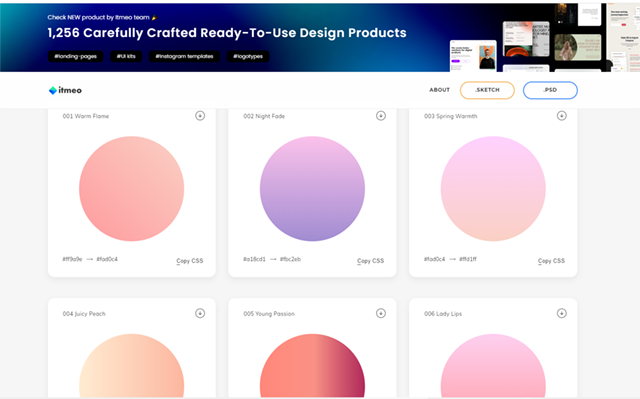
Task: Copy CSS for Warm Flame gradient
Action: pos(189,261)
